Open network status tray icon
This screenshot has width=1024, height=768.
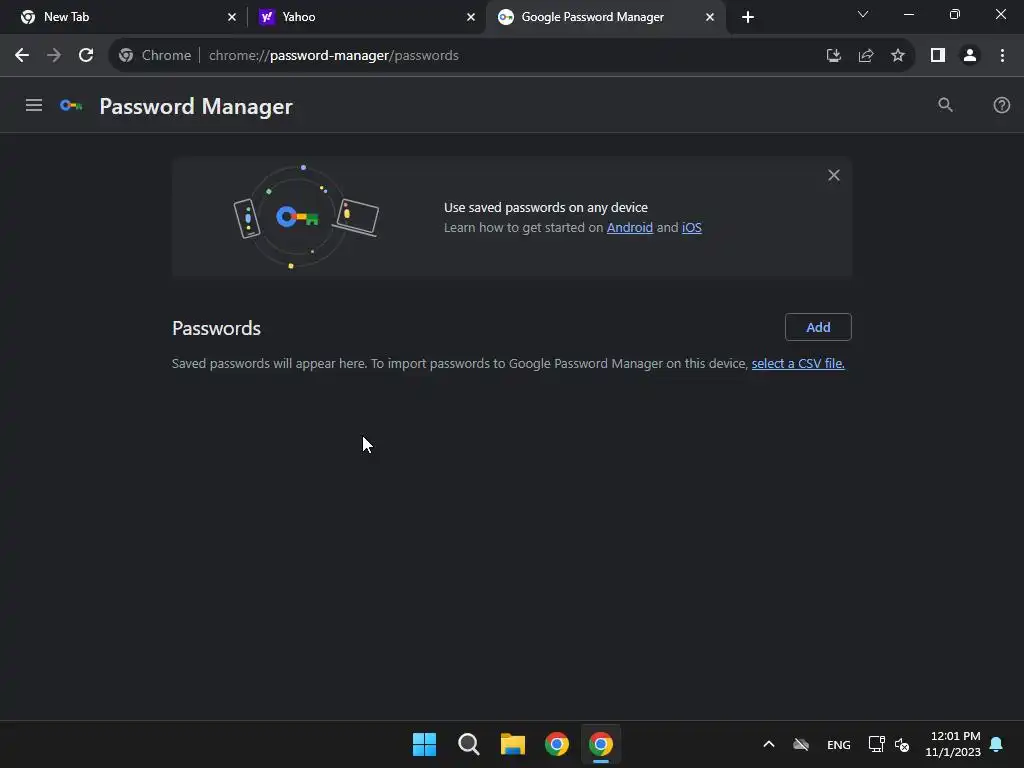(x=876, y=744)
